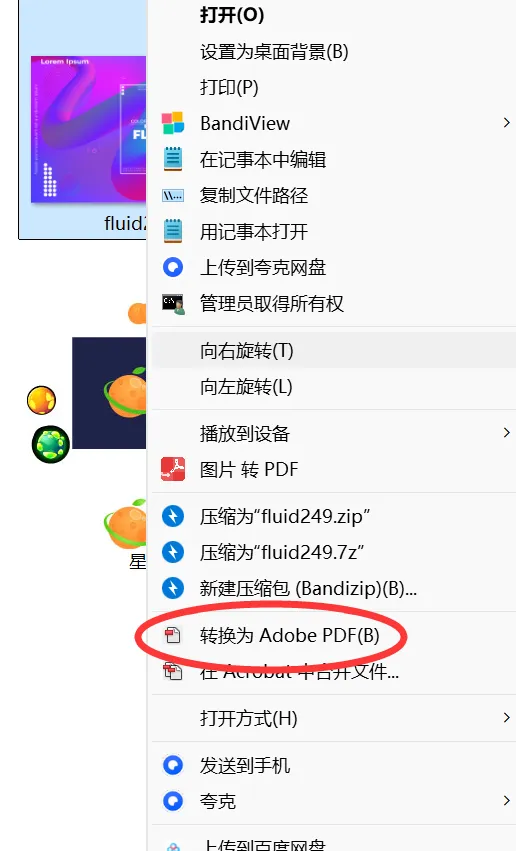Click the Quark icon beside 上传到夸克网盘
The height and width of the screenshot is (851, 516).
click(173, 267)
